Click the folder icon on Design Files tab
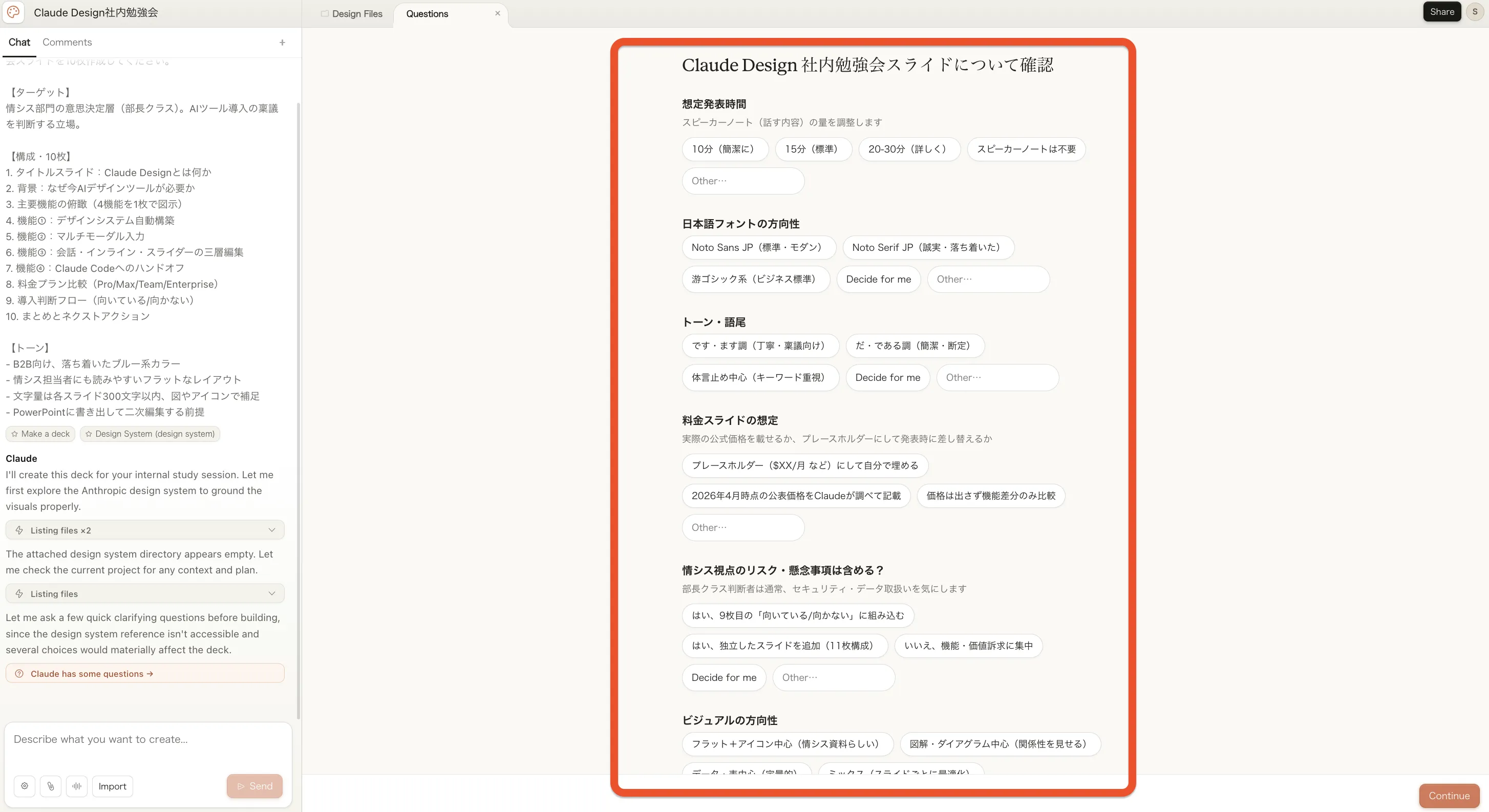Viewport: 1489px width, 812px height. coord(326,14)
